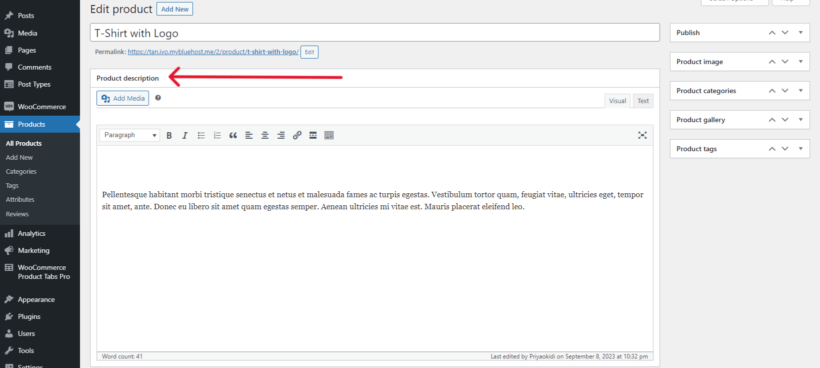Toggle the Product image panel triangle
Viewport: 820px width, 368px height.
point(801,62)
